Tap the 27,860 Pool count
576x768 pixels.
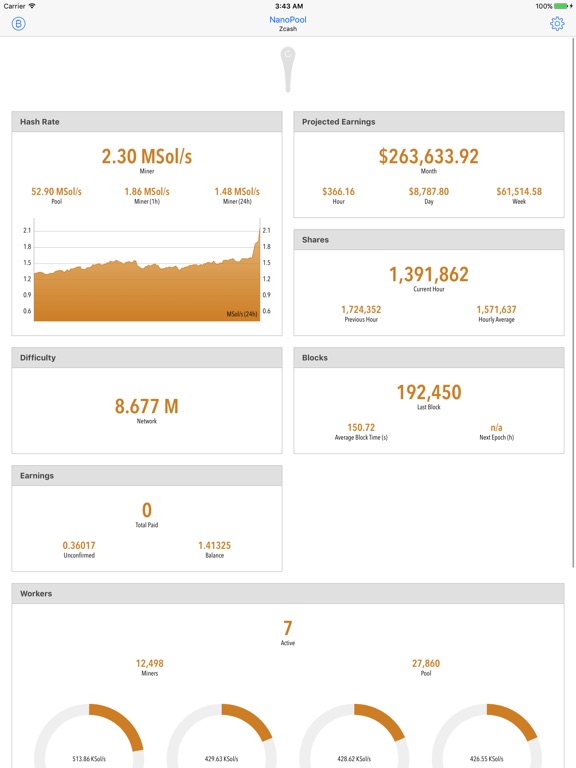click(x=426, y=664)
